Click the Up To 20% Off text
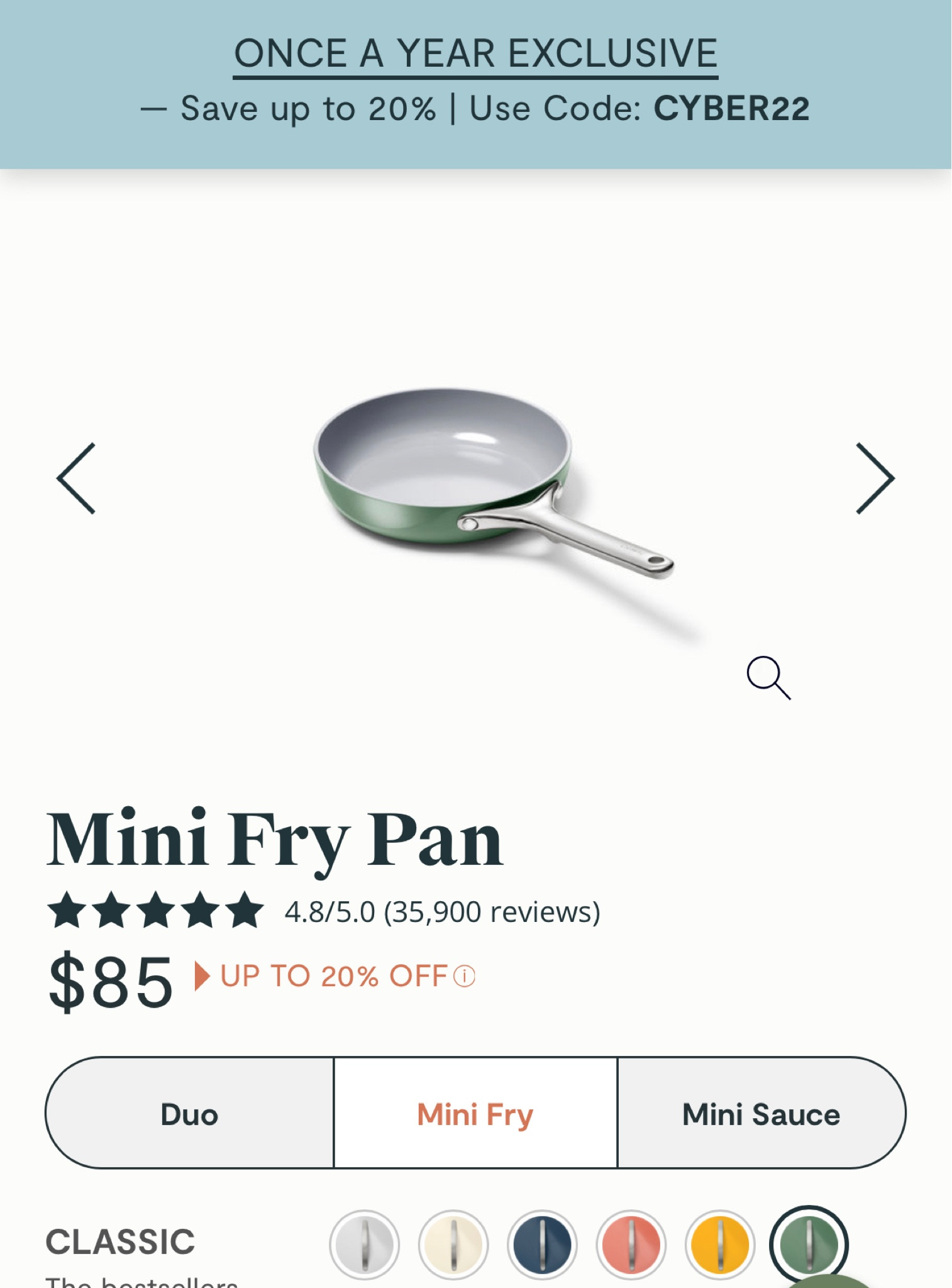This screenshot has height=1288, width=952. coord(333,977)
